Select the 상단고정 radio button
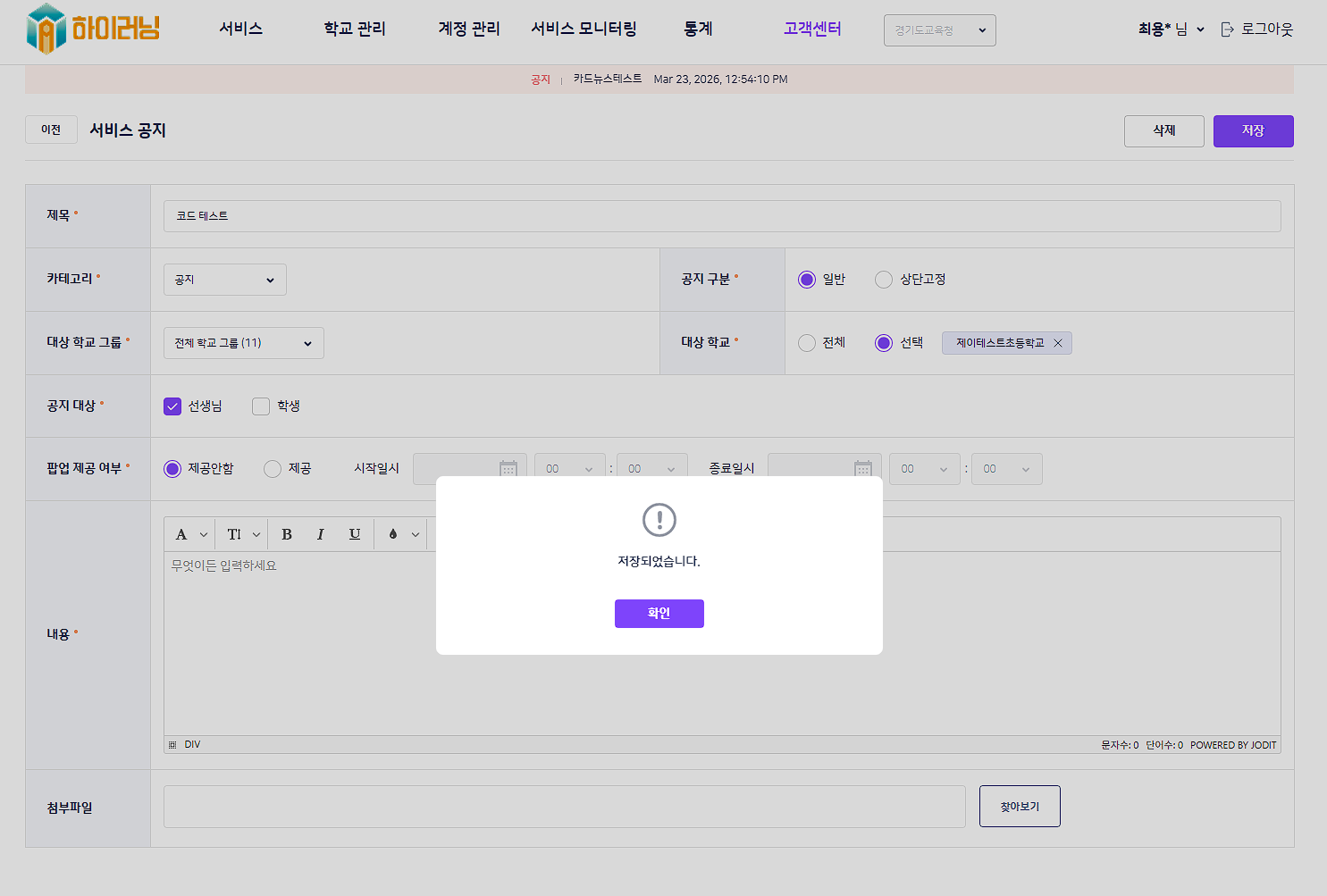Image resolution: width=1327 pixels, height=896 pixels. (x=884, y=280)
